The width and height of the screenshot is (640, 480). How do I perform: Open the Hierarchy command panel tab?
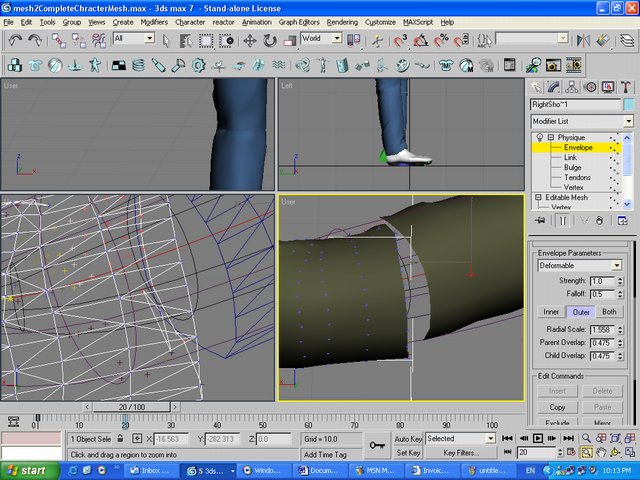(573, 87)
